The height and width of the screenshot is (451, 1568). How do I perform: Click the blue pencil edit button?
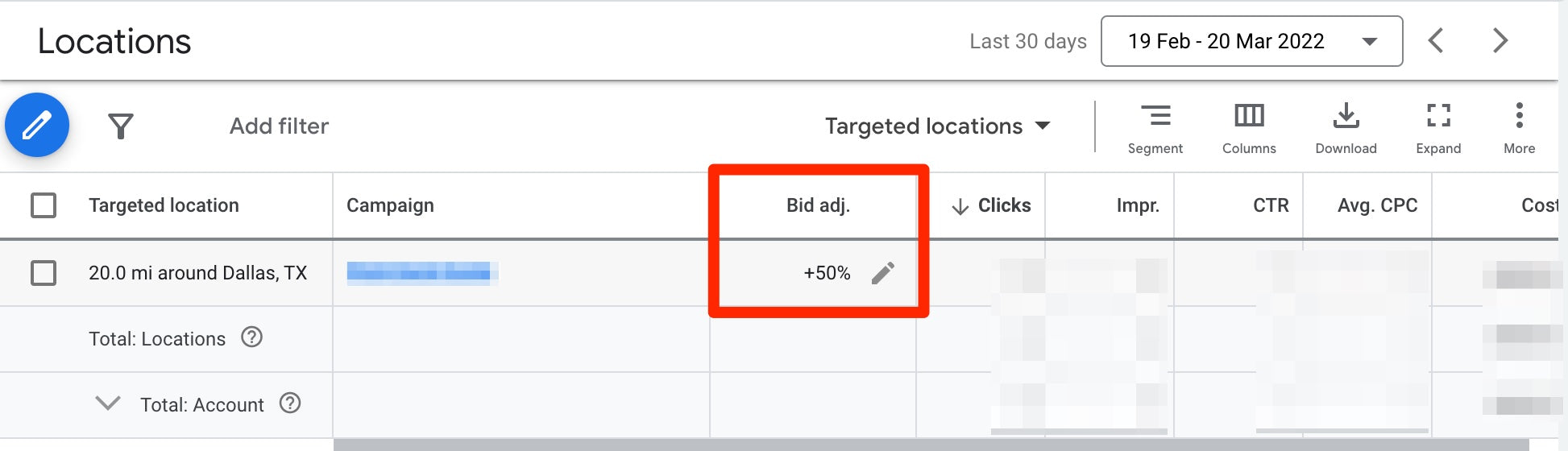pos(37,126)
